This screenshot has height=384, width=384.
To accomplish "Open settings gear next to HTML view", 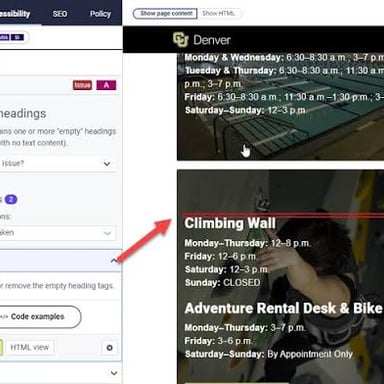I will click(x=109, y=348).
